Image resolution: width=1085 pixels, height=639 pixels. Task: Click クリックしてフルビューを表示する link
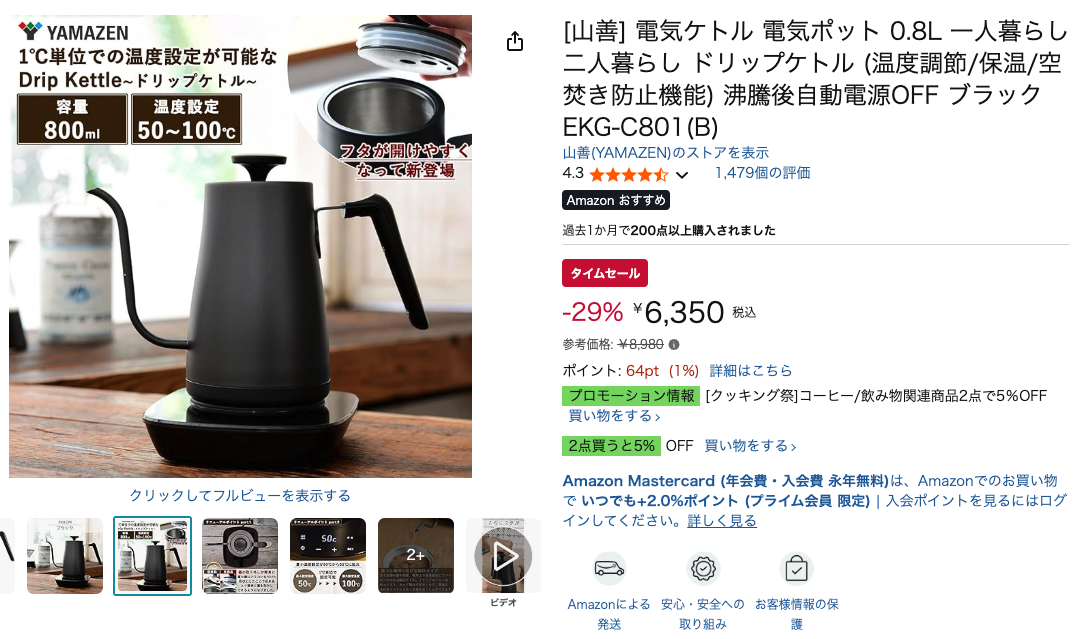[240, 496]
